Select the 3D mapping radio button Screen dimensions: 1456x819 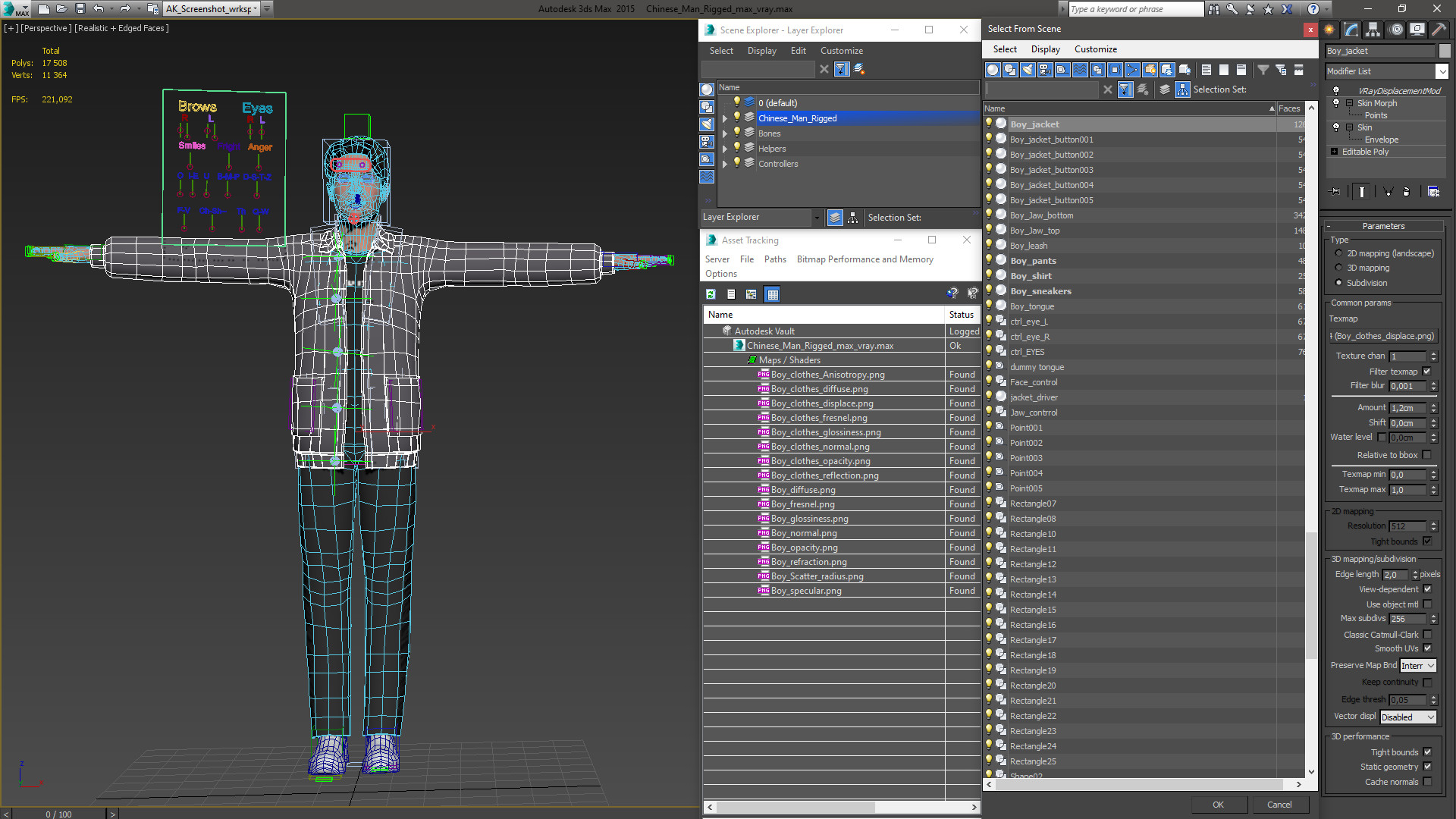tap(1338, 268)
